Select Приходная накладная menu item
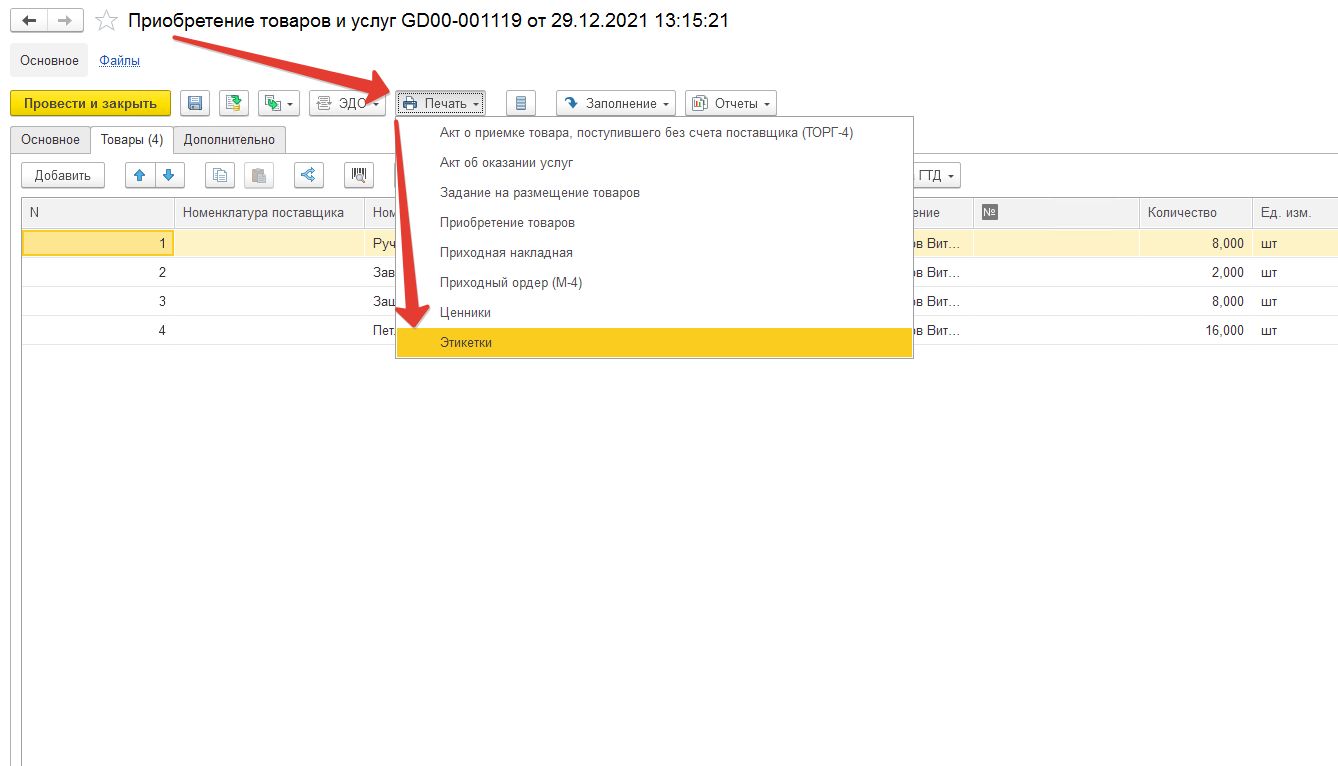Screen dimensions: 1338x766 506,252
